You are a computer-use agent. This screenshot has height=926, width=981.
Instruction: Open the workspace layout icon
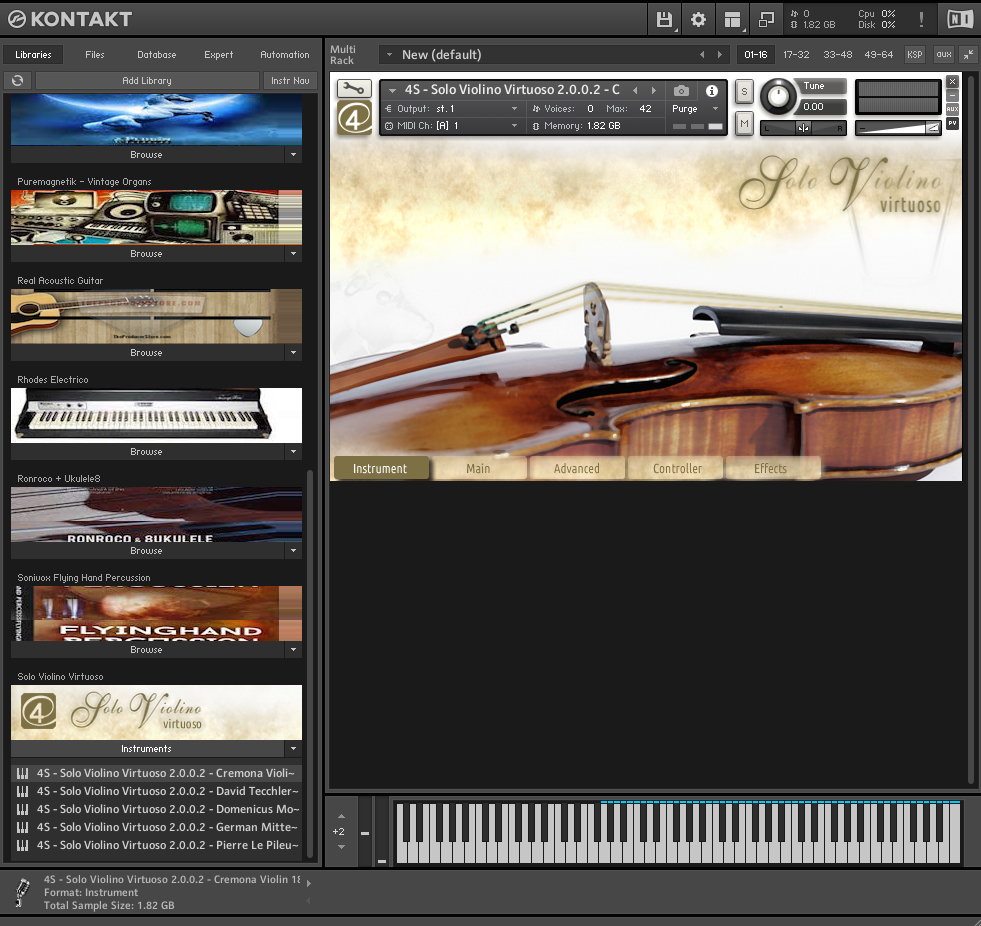[732, 19]
